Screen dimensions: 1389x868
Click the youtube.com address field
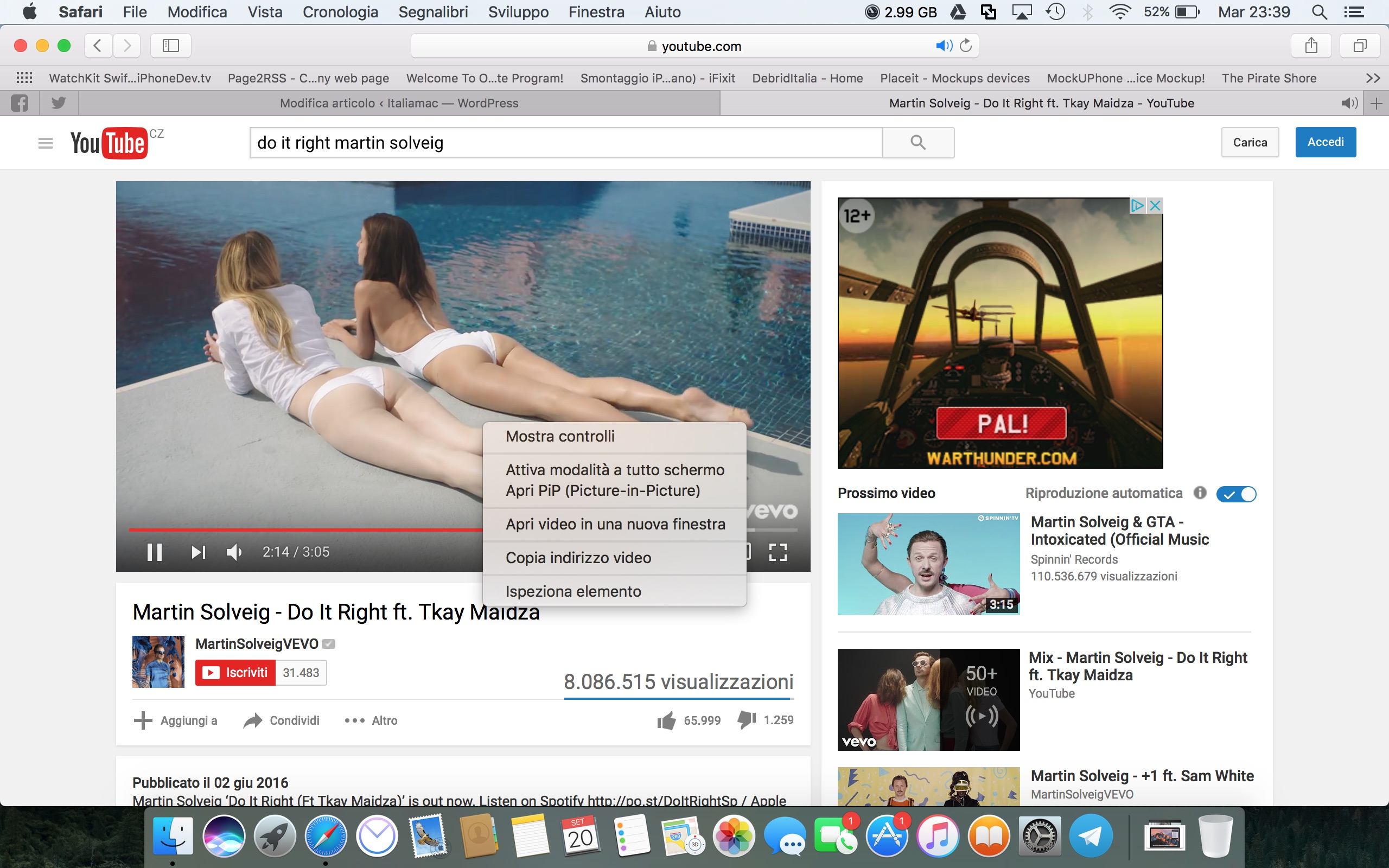694,46
